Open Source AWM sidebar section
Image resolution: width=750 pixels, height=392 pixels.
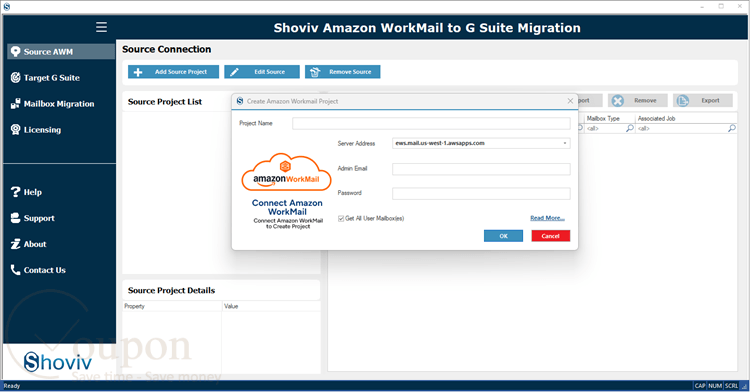(x=61, y=52)
